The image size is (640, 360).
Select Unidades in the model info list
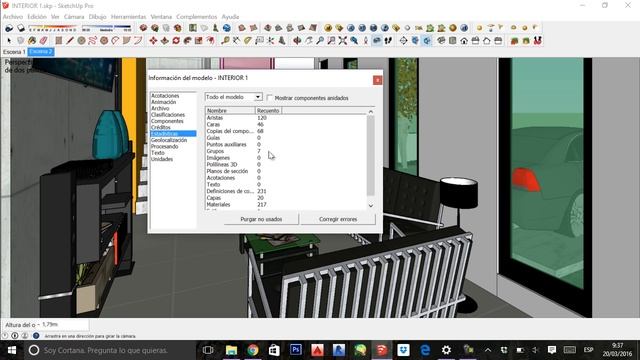click(x=162, y=159)
